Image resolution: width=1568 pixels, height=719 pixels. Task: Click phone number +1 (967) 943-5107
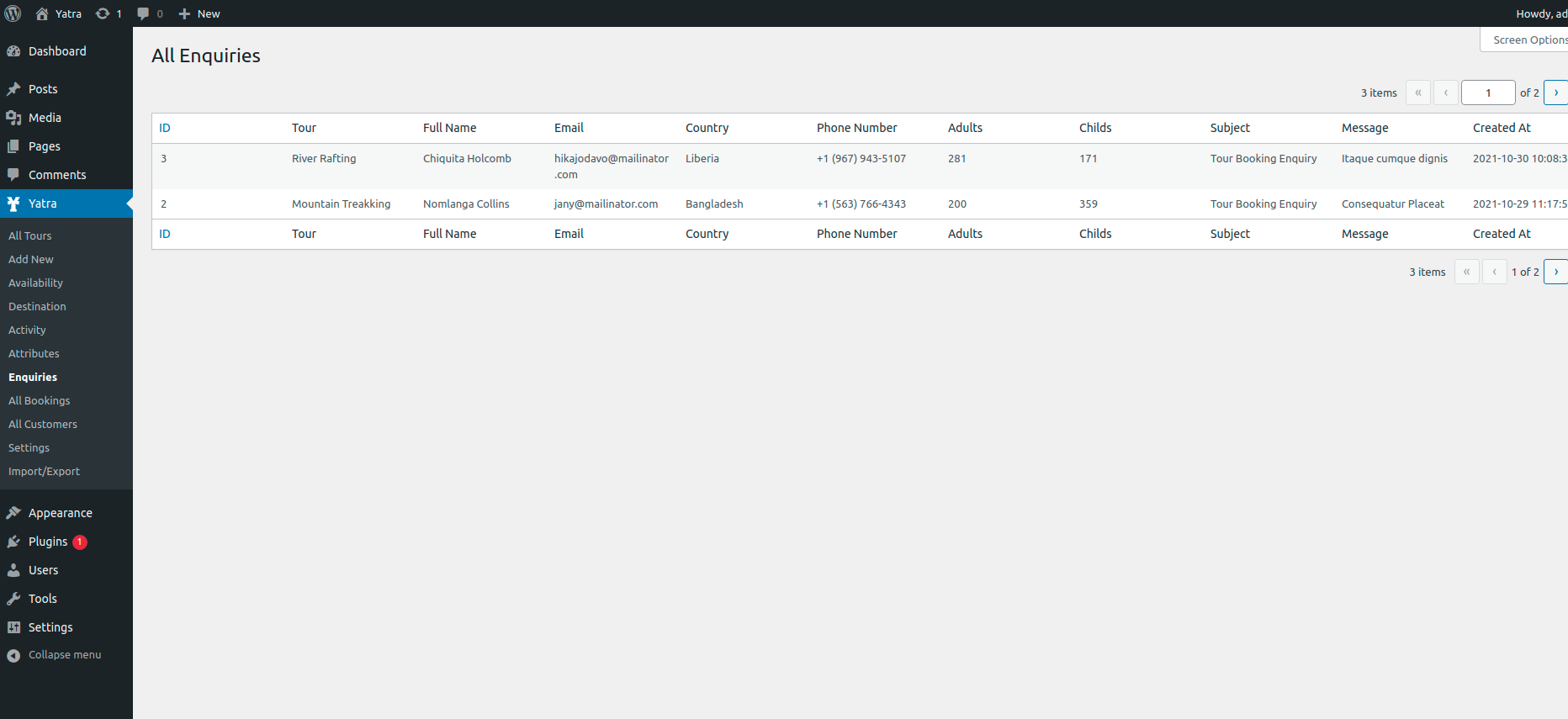coord(861,158)
